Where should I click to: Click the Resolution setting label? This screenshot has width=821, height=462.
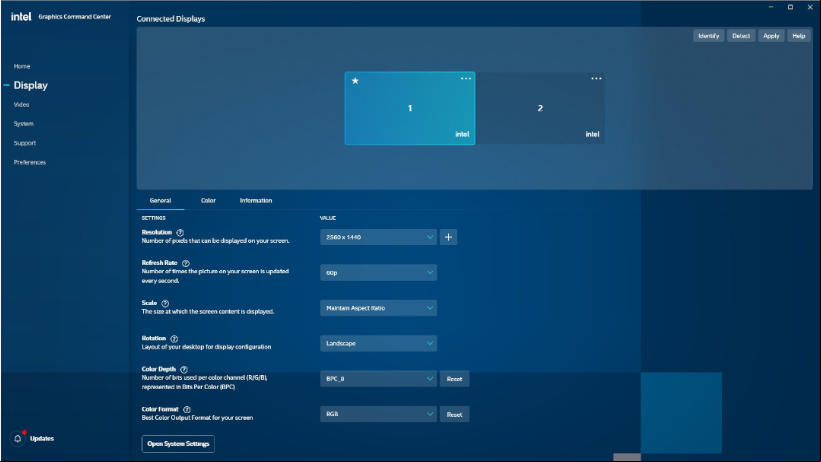(157, 232)
